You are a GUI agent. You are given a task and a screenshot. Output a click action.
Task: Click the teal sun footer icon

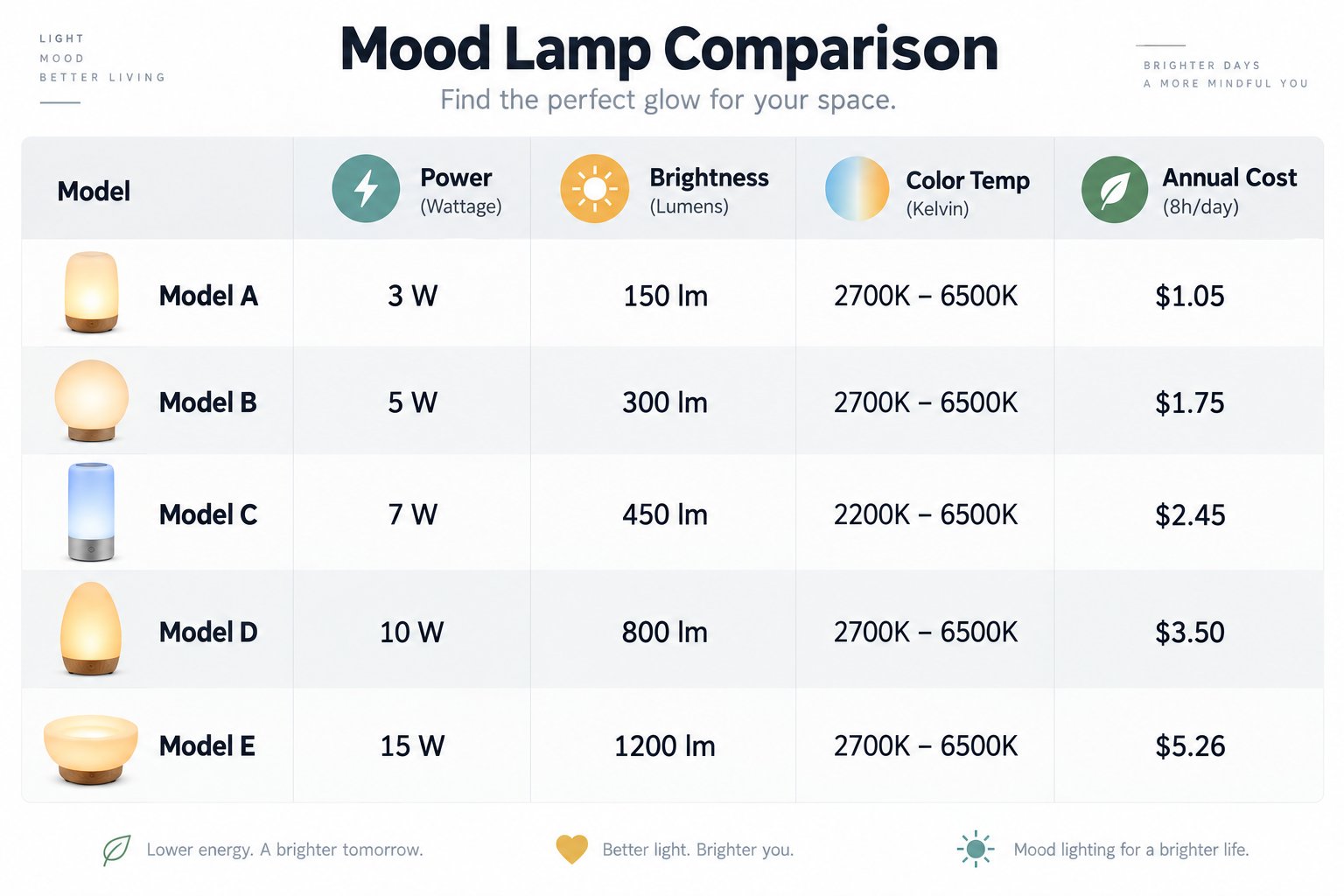976,849
